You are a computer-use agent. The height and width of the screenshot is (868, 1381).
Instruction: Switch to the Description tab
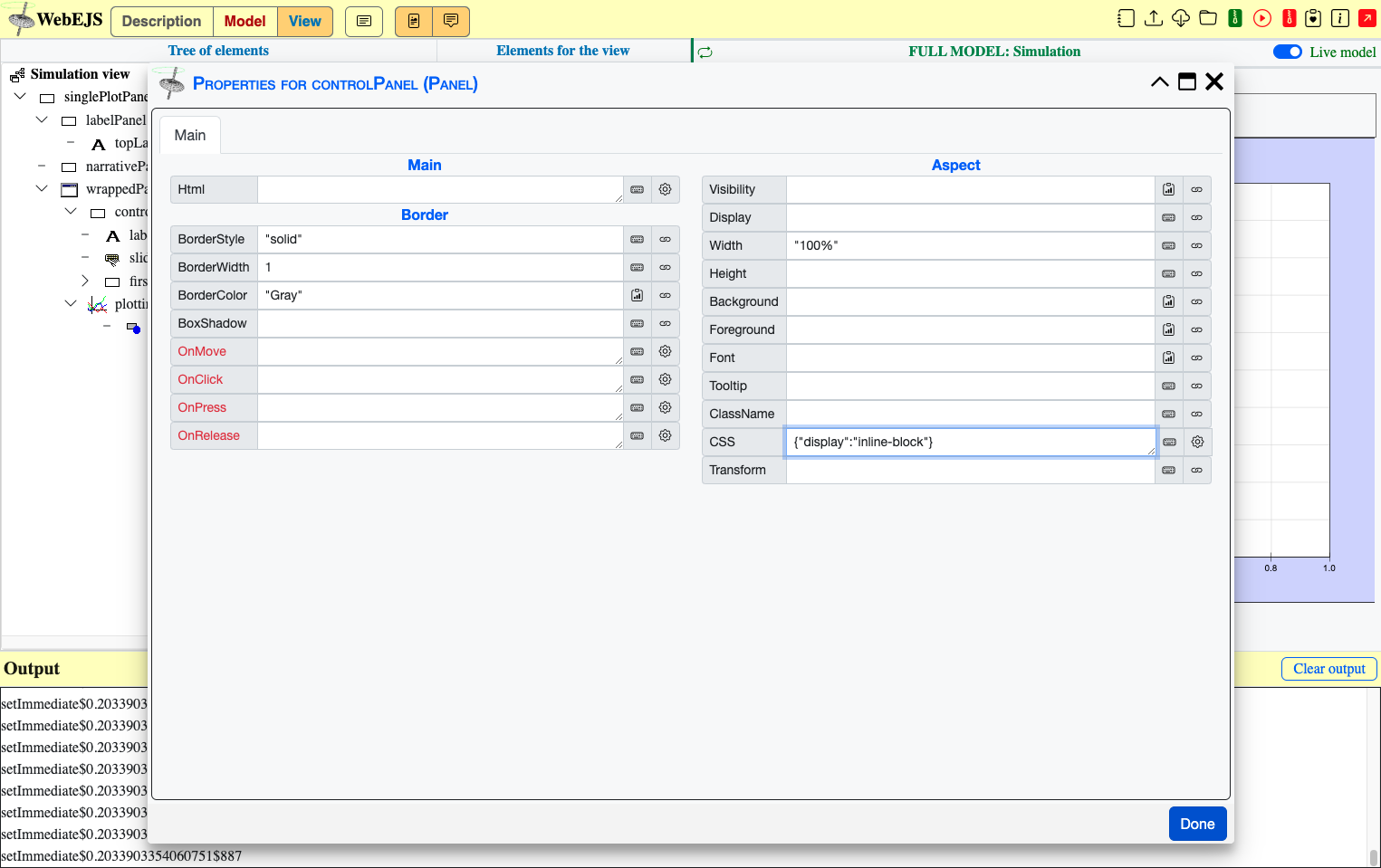point(161,21)
